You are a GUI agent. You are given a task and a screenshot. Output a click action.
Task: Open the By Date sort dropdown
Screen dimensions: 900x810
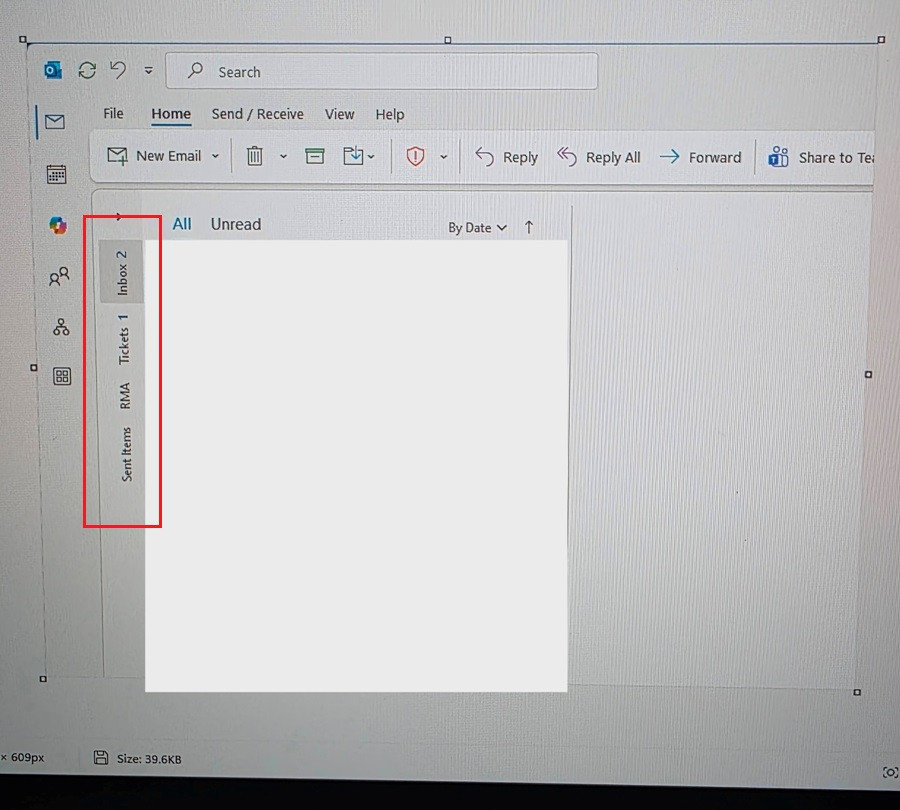coord(478,228)
